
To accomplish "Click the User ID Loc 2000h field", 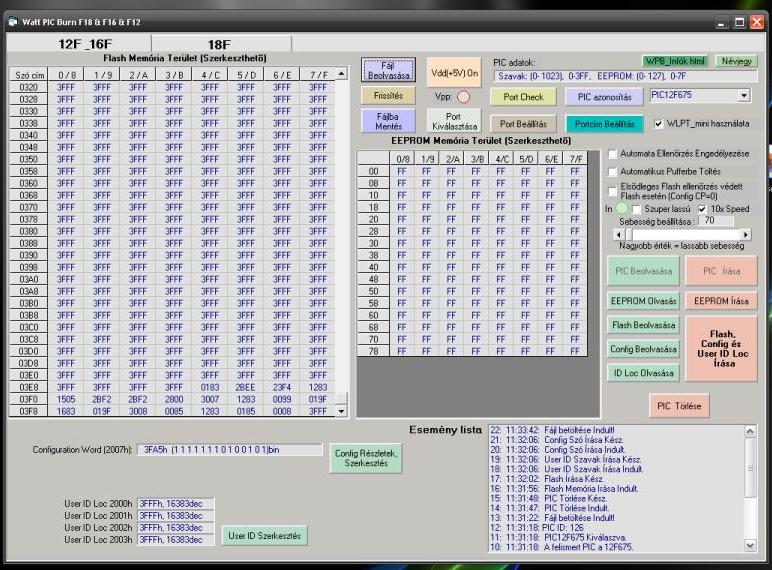I will point(175,503).
